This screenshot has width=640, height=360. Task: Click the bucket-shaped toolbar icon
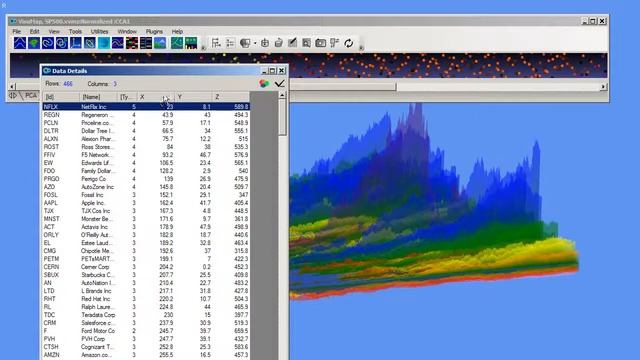pos(279,43)
